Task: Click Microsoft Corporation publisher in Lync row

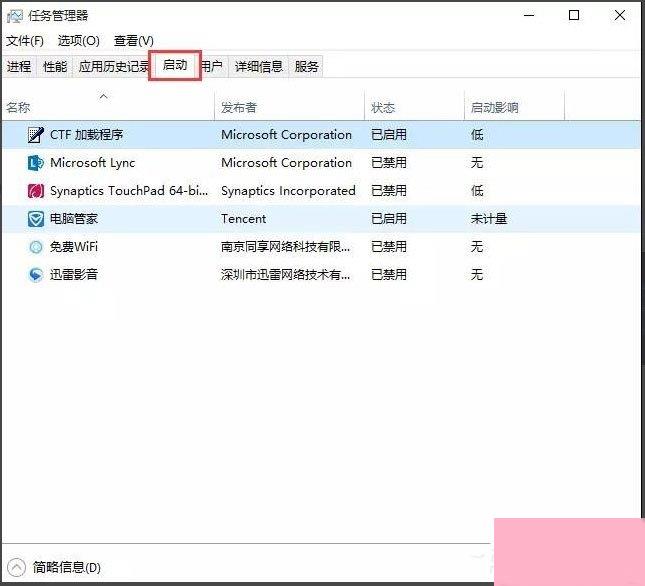Action: [286, 163]
